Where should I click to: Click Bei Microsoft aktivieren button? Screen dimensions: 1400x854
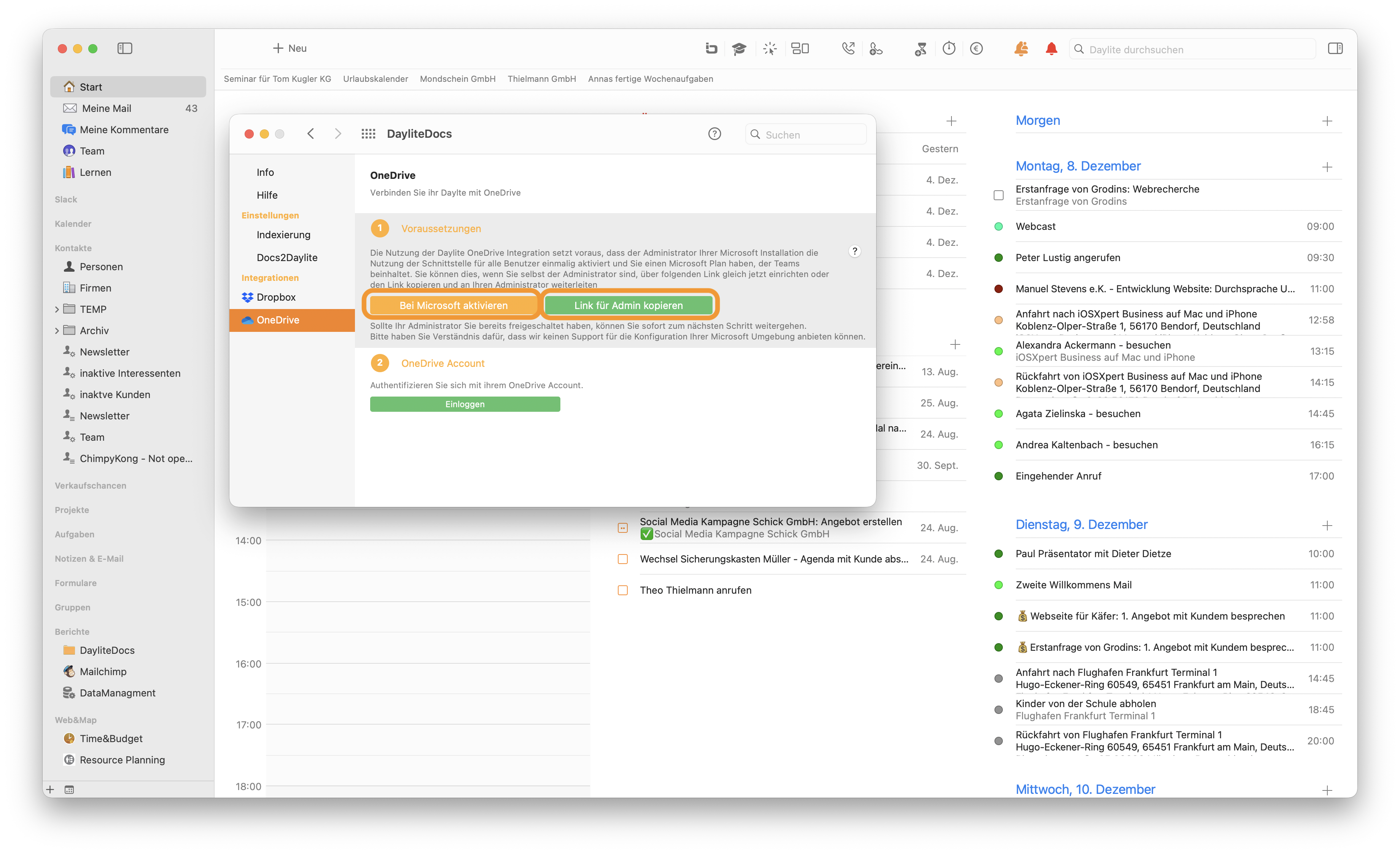(453, 305)
